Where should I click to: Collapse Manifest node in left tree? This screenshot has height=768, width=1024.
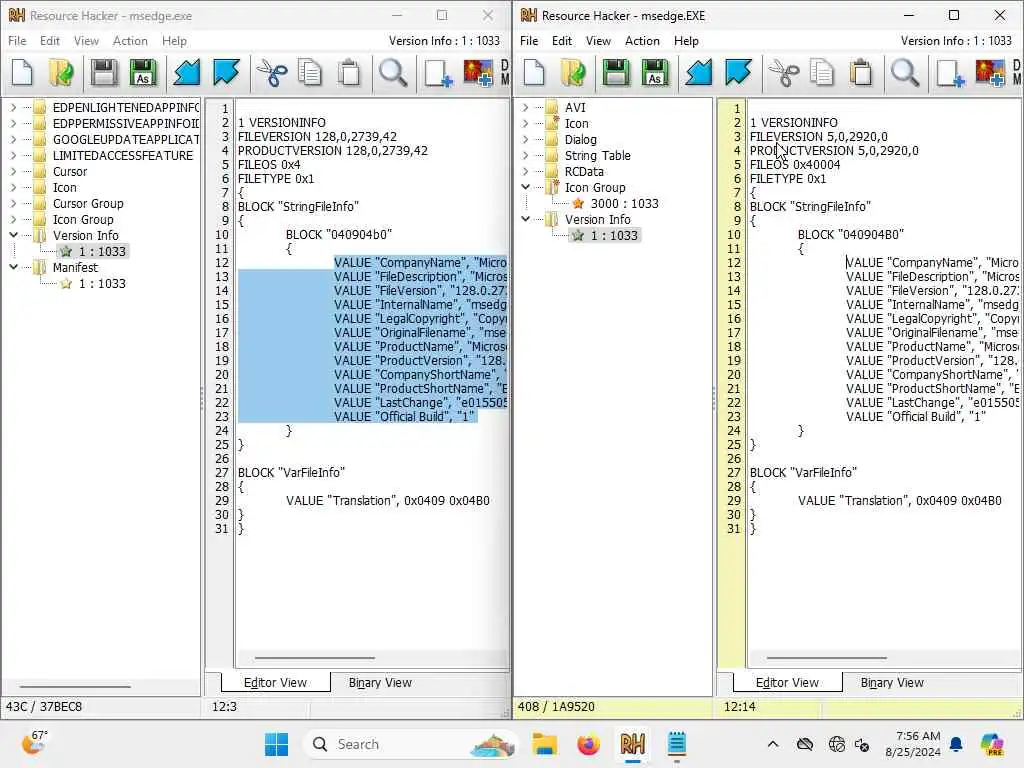coord(13,267)
